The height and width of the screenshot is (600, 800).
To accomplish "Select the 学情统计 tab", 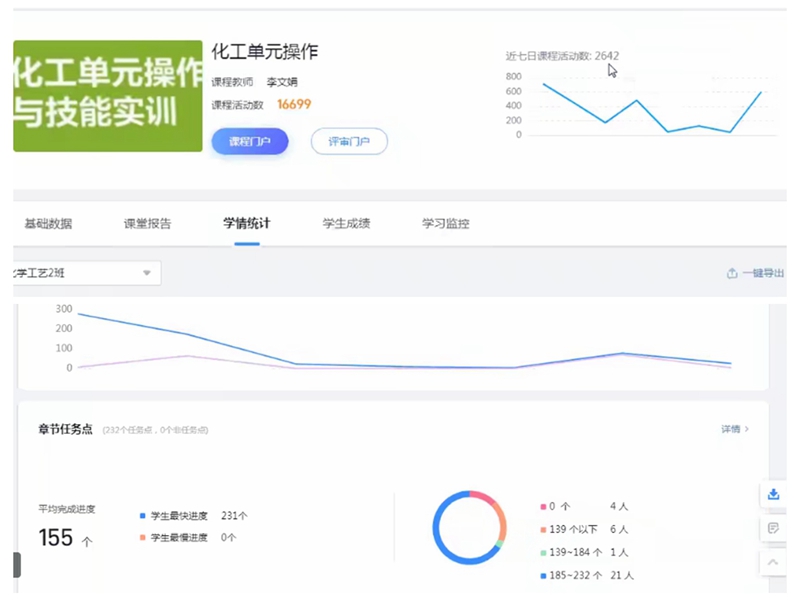I will pyautogui.click(x=247, y=223).
